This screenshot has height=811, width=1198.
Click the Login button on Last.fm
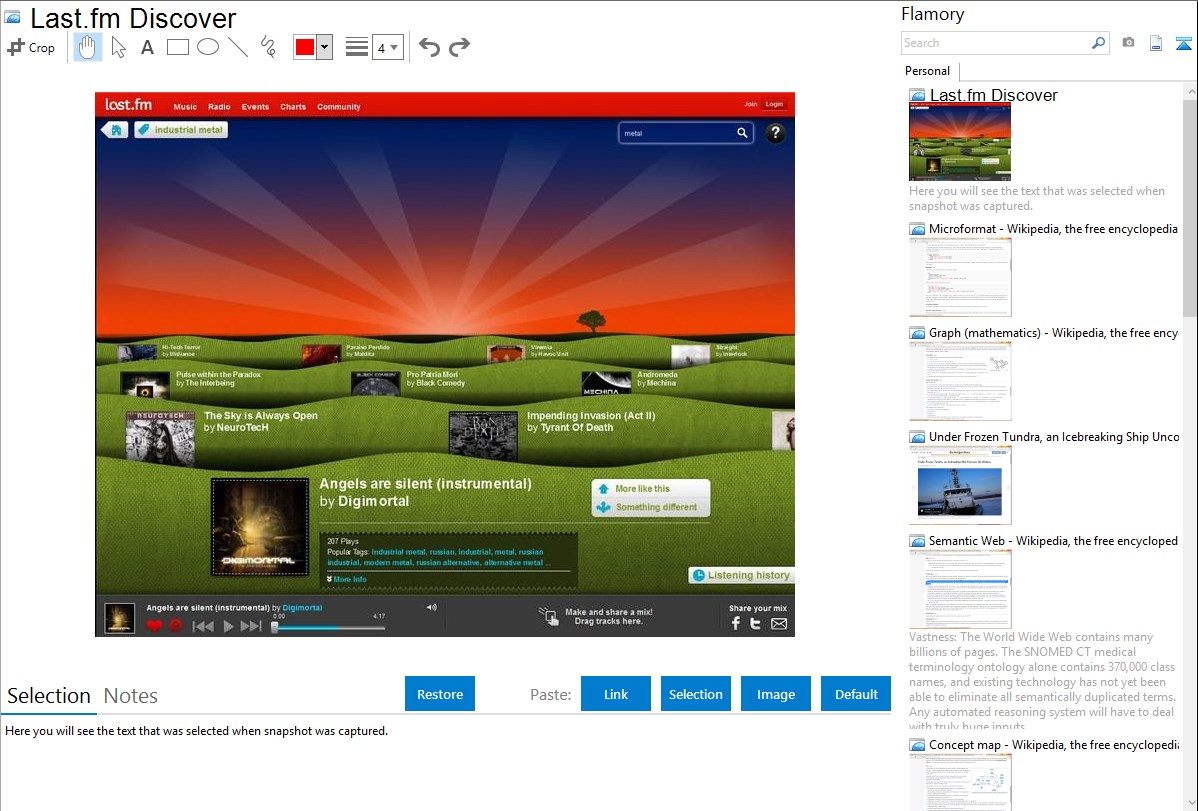point(774,105)
